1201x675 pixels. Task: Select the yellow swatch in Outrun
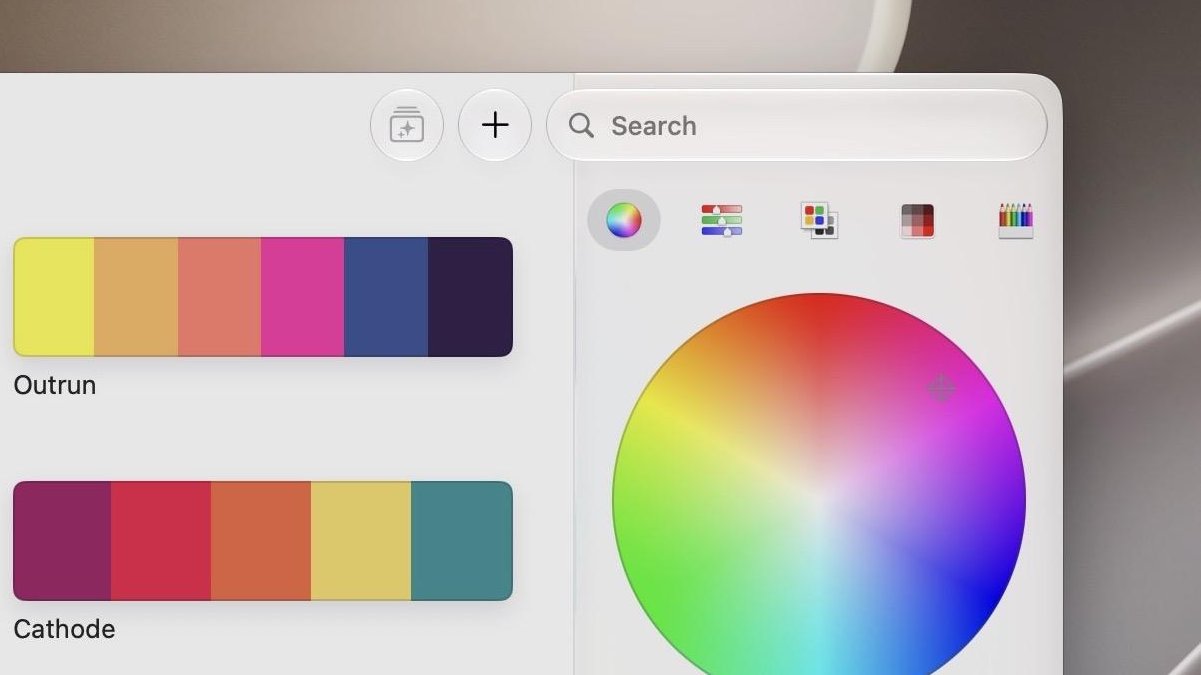pos(54,297)
